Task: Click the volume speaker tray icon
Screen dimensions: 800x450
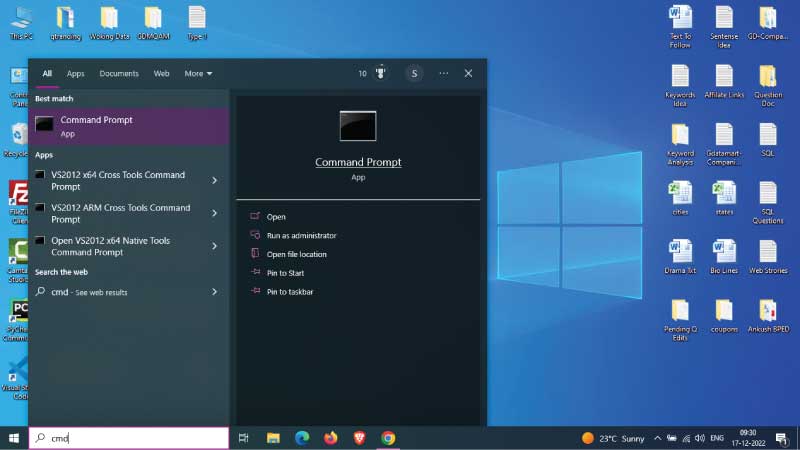Action: click(x=700, y=438)
